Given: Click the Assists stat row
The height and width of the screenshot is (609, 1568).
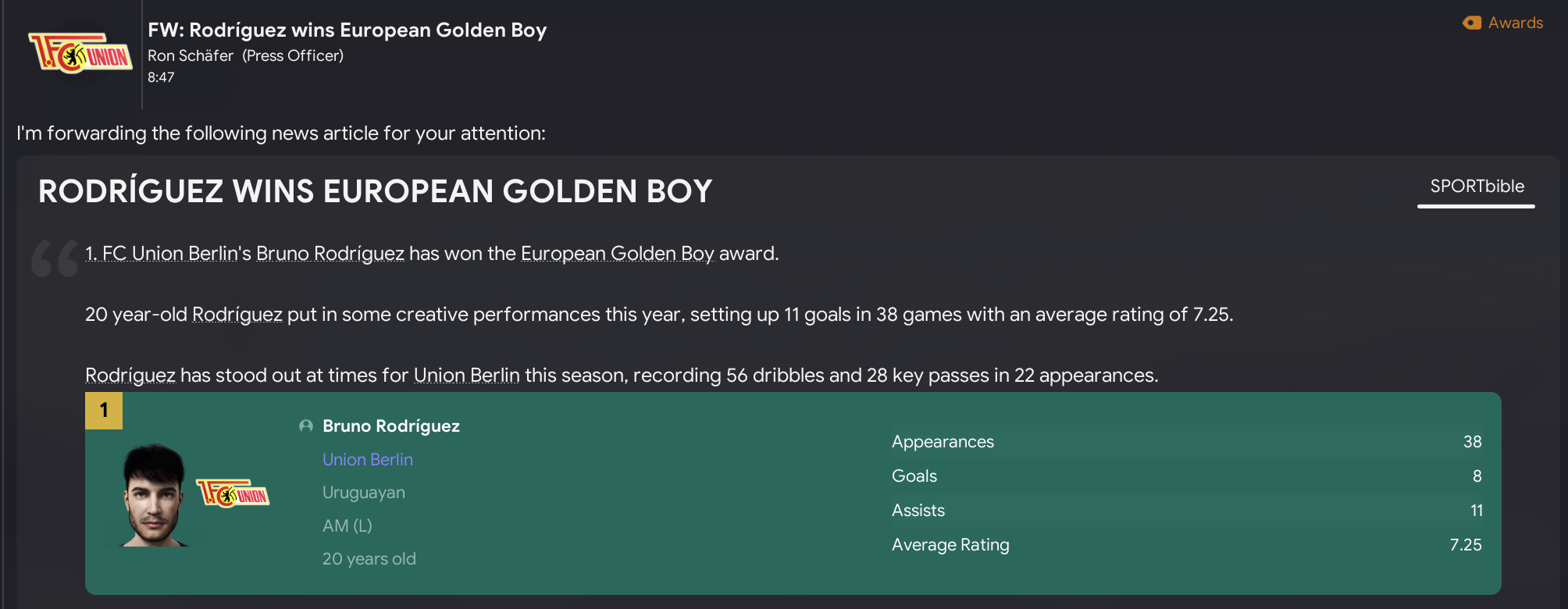Looking at the screenshot, I should [x=1185, y=511].
